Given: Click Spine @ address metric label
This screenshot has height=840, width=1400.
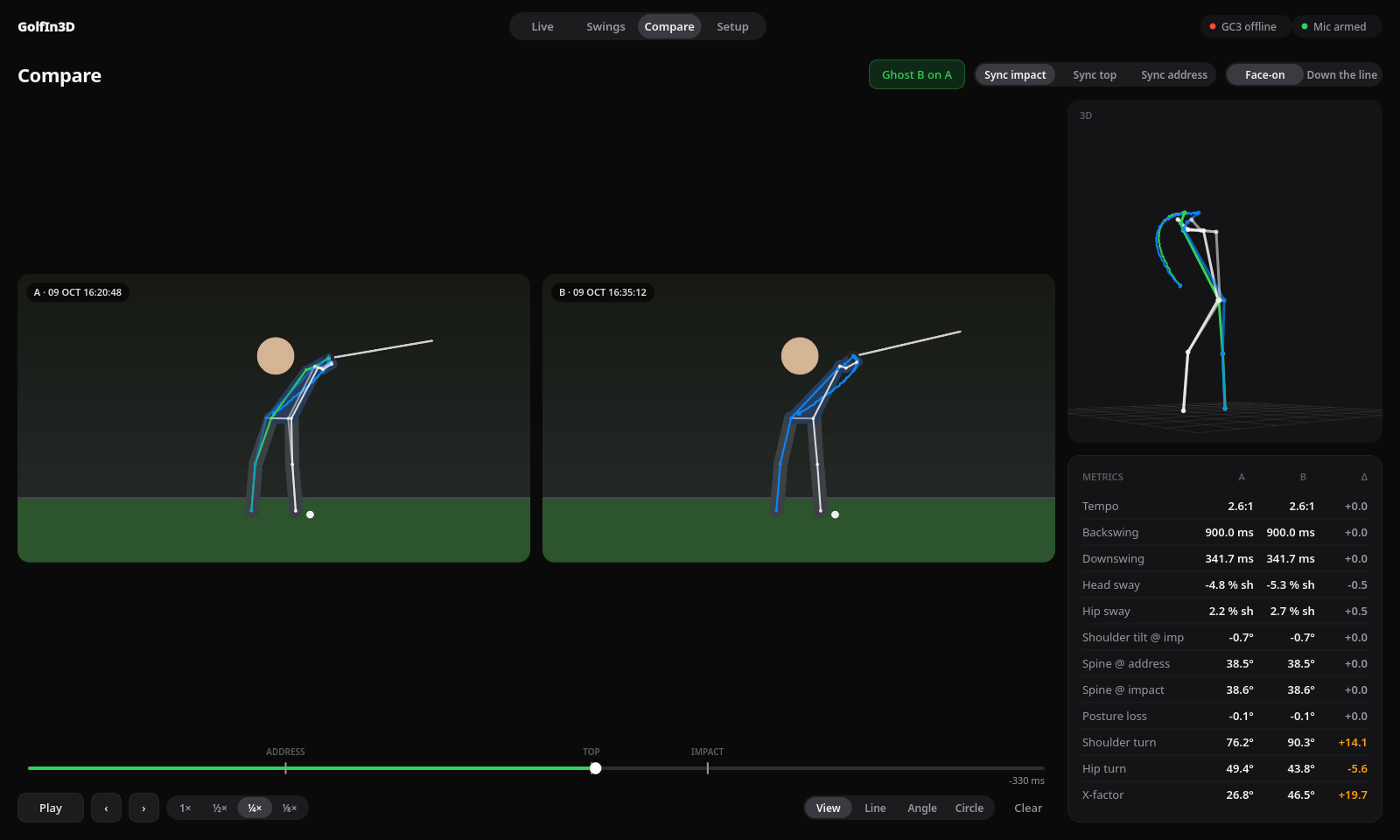Looking at the screenshot, I should pos(1126,663).
